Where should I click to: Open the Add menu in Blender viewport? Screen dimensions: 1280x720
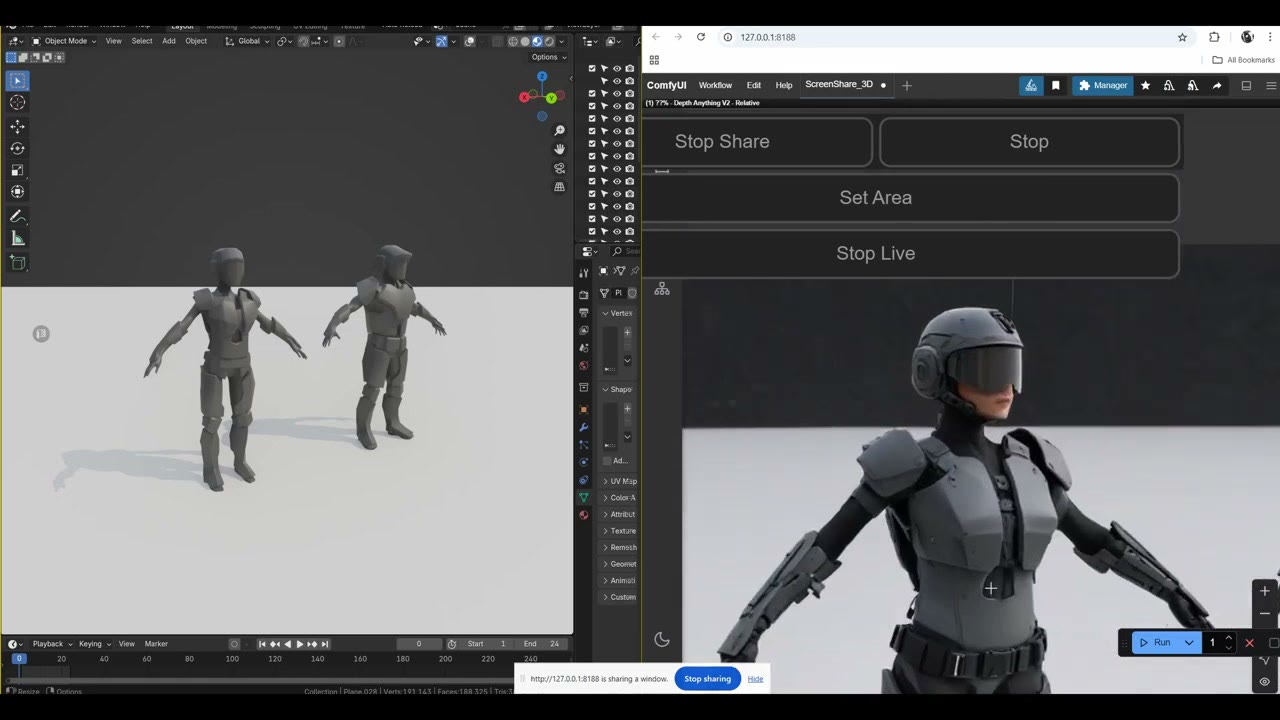click(x=169, y=41)
